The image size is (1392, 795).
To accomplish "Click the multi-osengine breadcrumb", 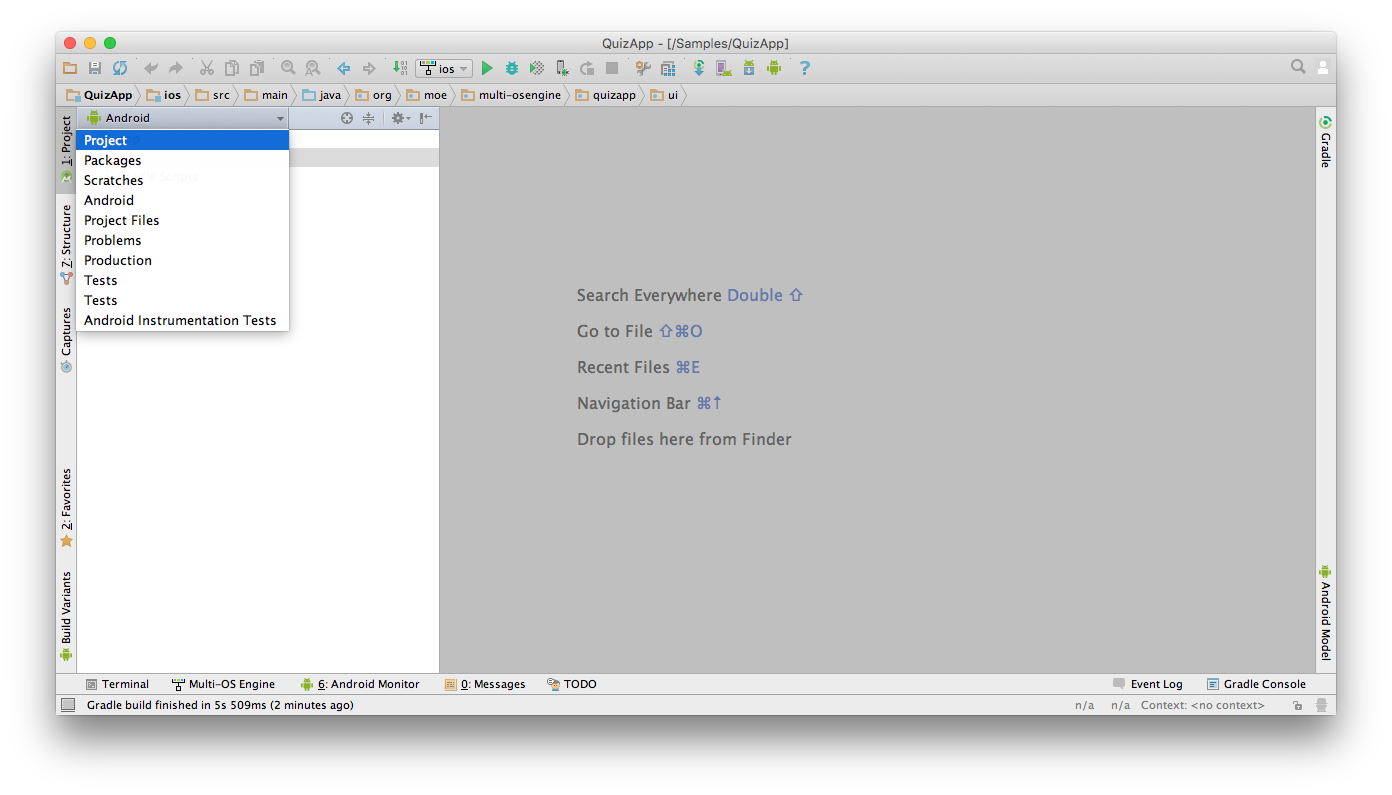I will 511,95.
